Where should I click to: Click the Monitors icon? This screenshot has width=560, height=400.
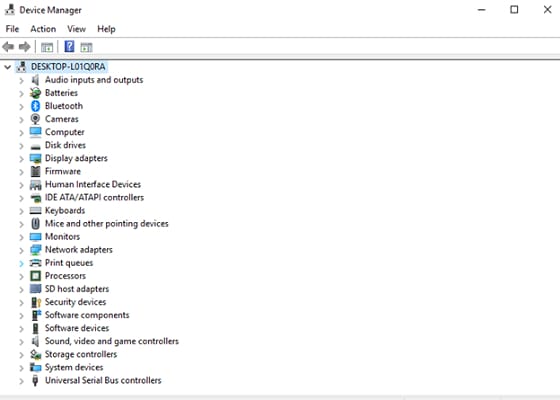click(x=35, y=237)
